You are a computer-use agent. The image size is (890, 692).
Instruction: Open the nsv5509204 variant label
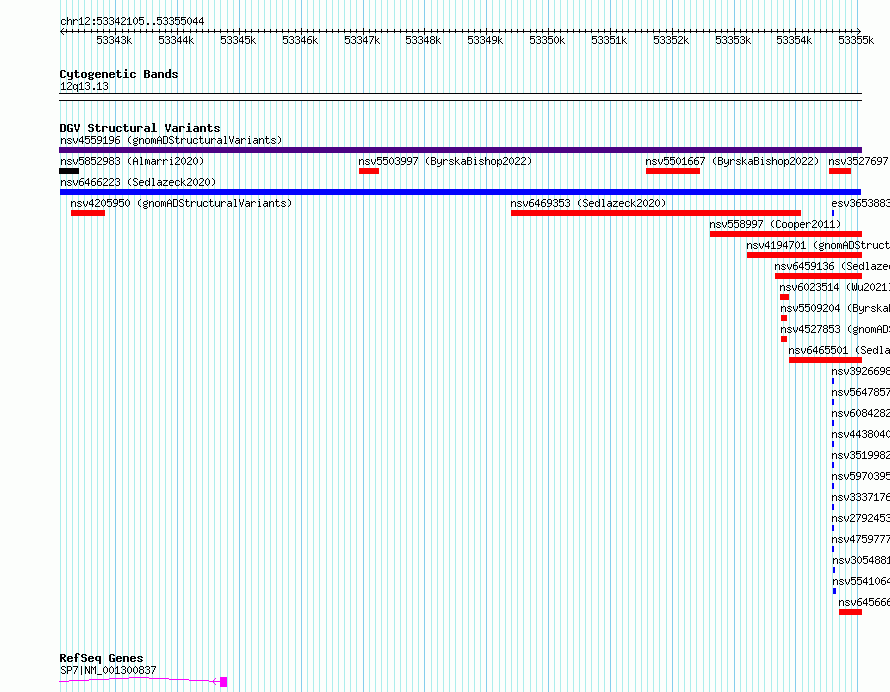pyautogui.click(x=835, y=308)
